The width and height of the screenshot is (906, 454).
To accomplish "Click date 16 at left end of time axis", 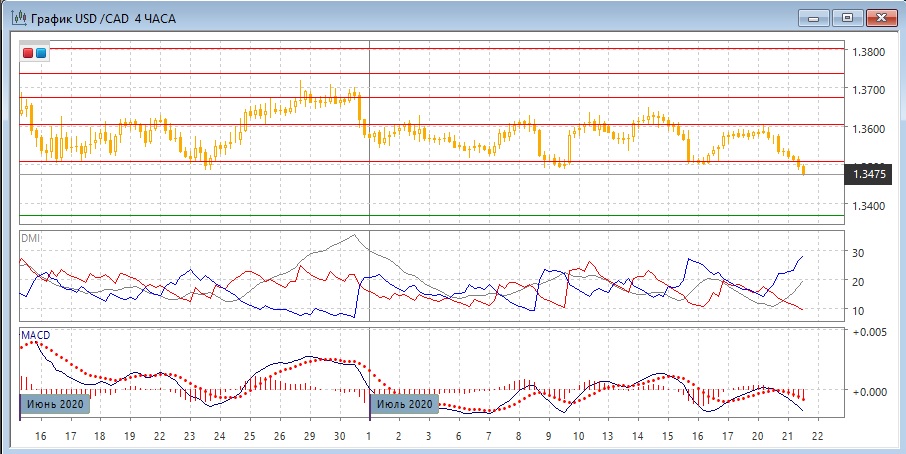I will tap(41, 437).
